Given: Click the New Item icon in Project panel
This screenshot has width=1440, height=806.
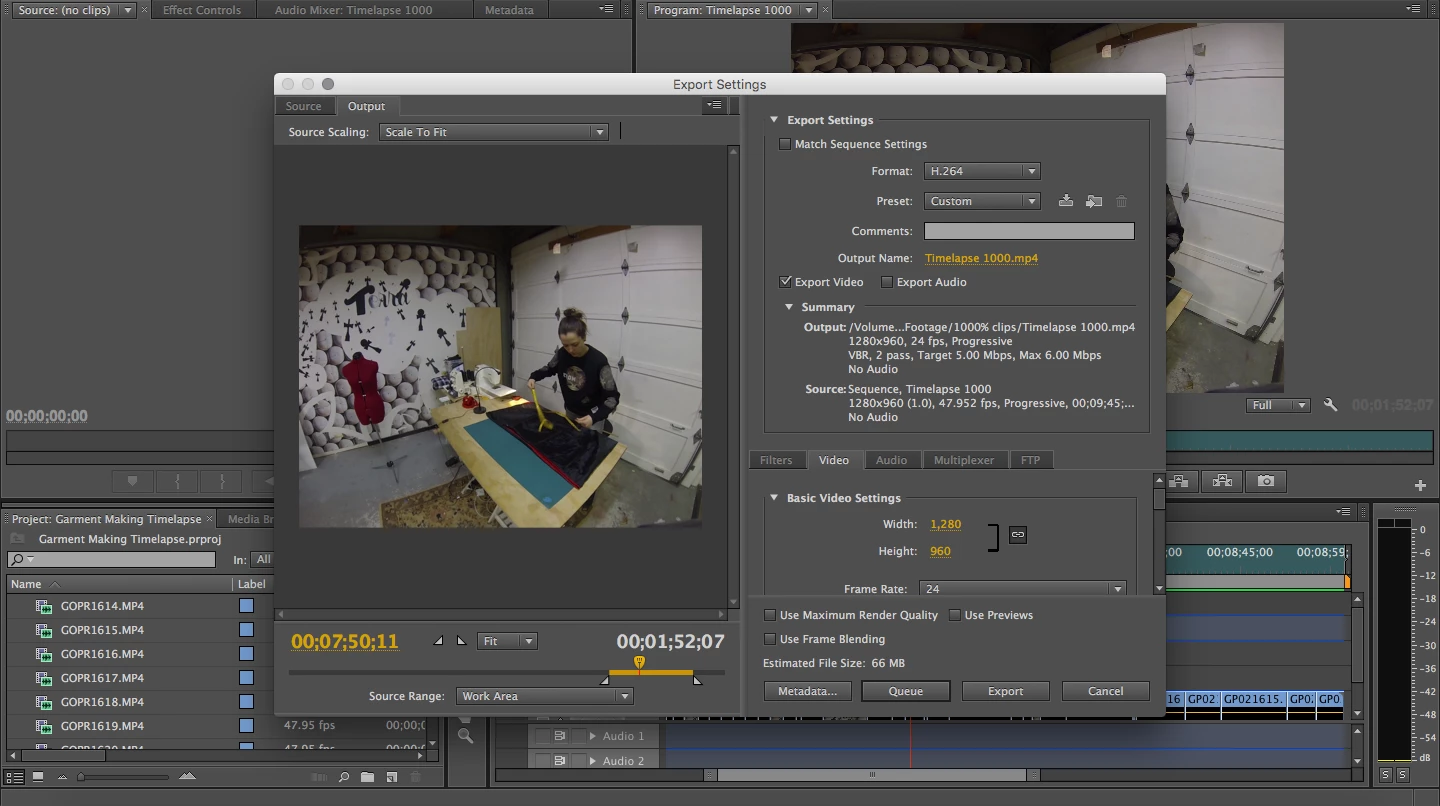Looking at the screenshot, I should (392, 777).
